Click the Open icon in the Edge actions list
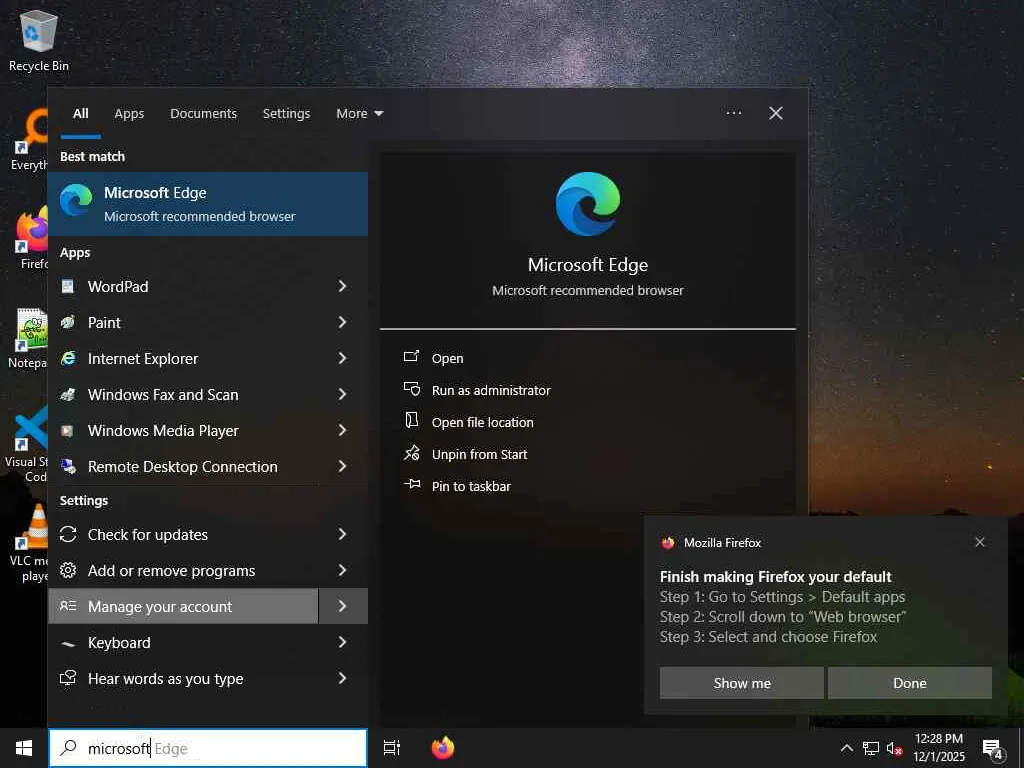1024x768 pixels. coord(411,357)
